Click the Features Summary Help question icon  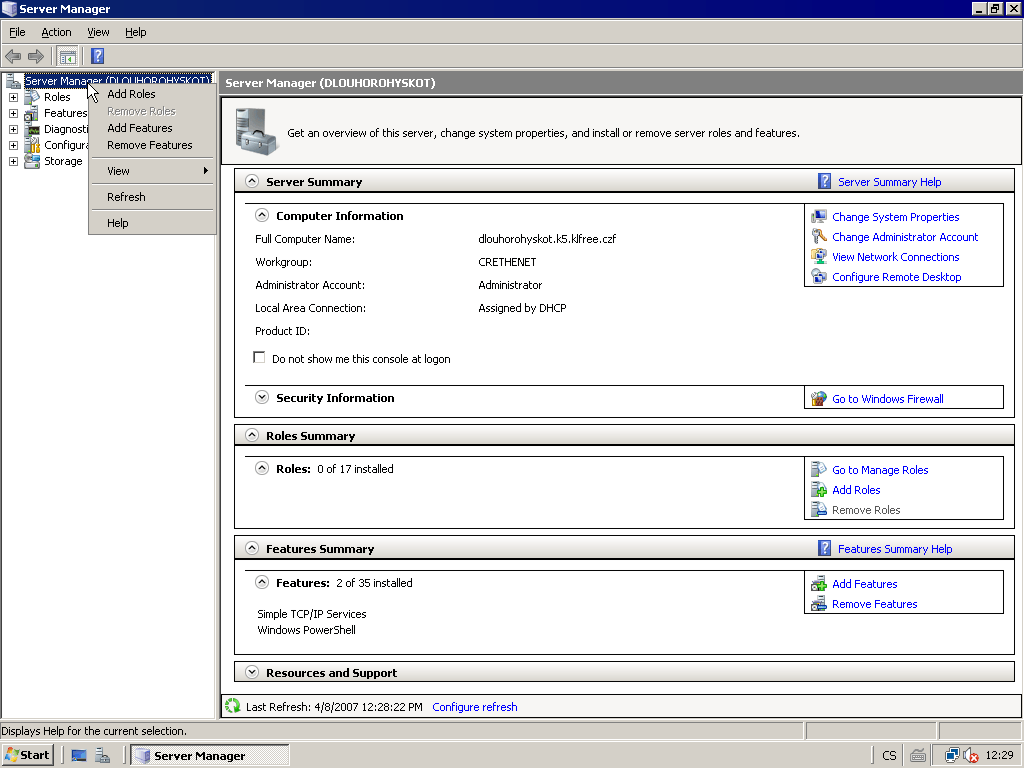click(x=824, y=549)
